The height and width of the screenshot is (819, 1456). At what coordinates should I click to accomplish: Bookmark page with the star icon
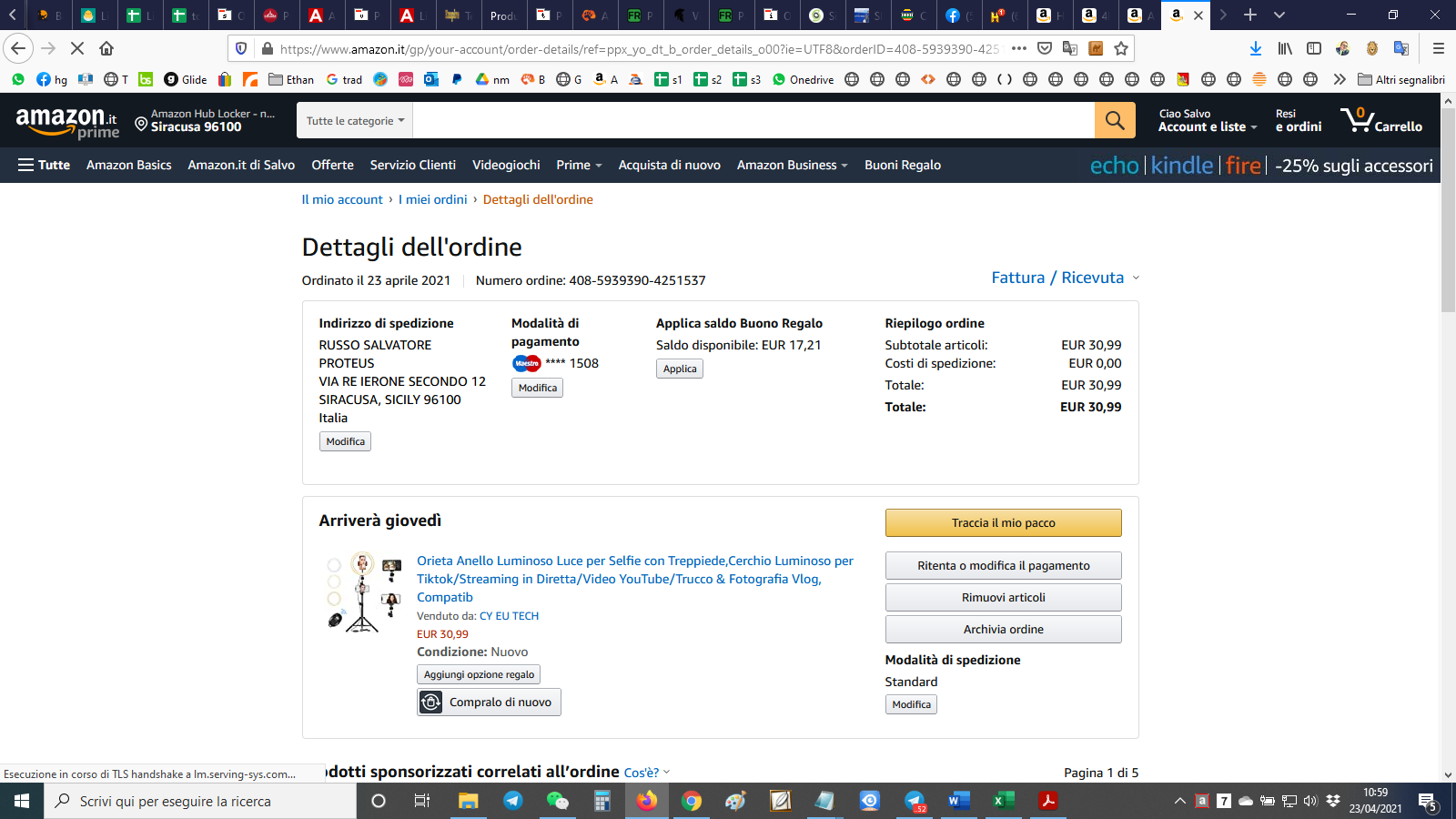pos(1121,48)
